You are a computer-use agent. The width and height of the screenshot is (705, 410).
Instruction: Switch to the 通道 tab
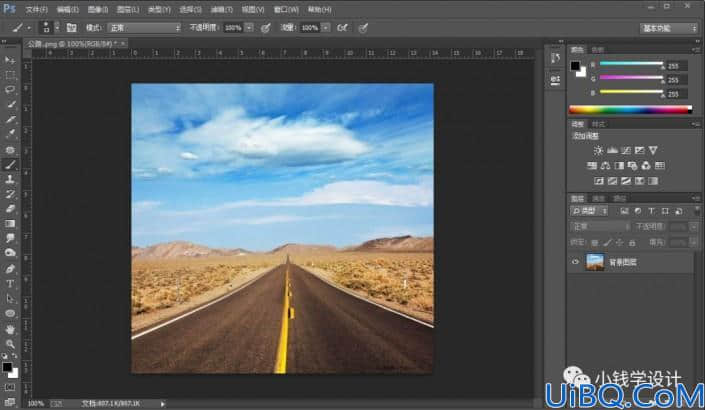click(598, 198)
